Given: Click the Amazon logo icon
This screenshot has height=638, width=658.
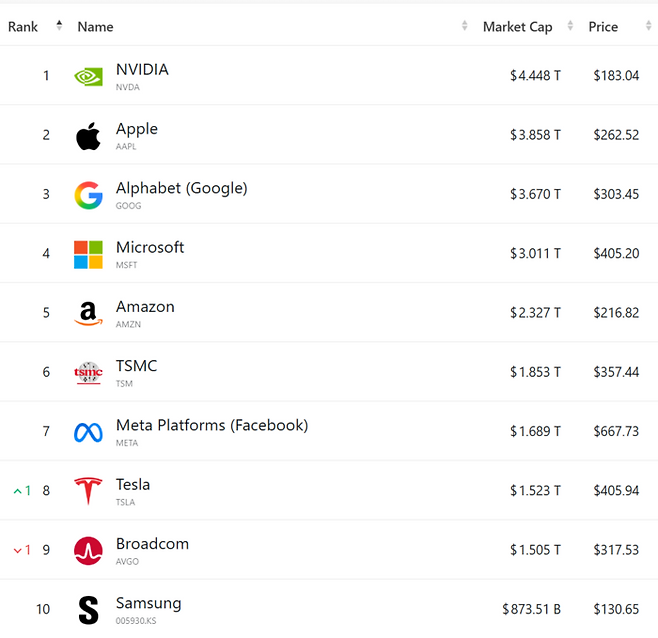Looking at the screenshot, I should click(88, 313).
